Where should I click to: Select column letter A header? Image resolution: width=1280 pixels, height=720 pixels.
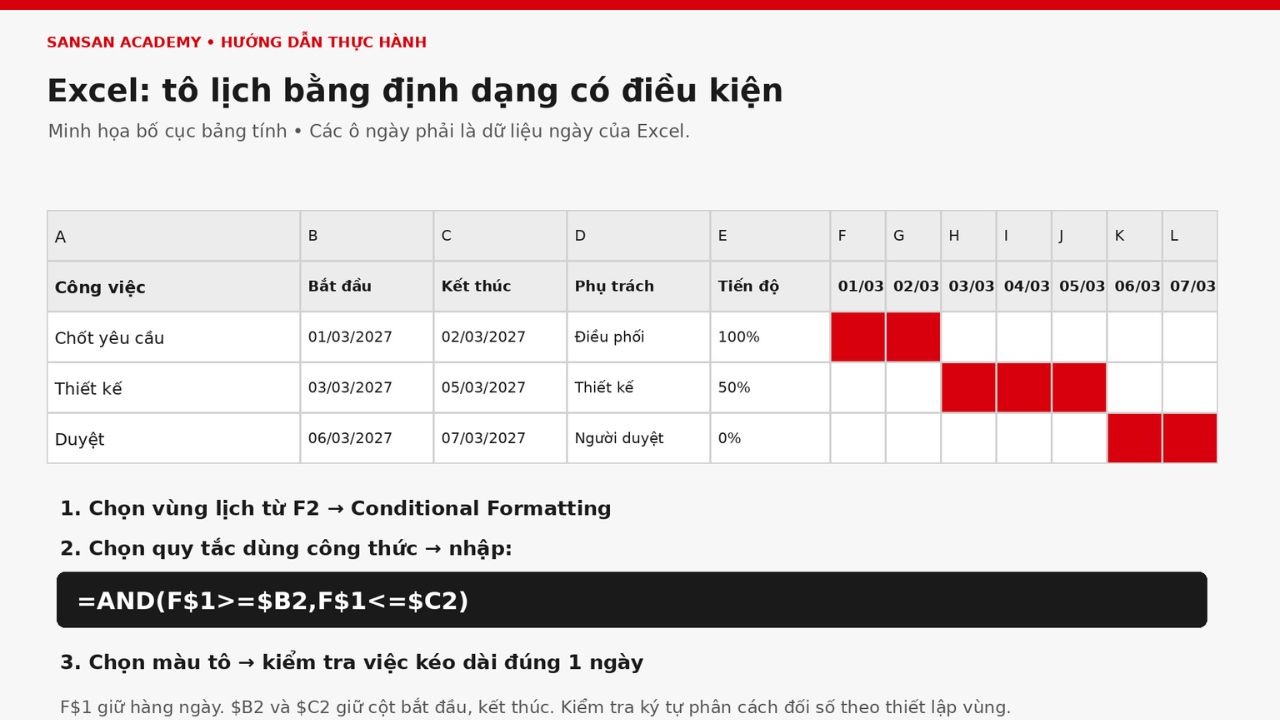[x=174, y=236]
